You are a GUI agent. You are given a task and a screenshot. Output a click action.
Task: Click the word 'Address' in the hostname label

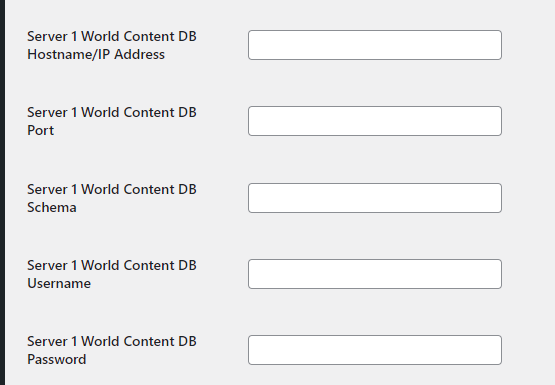[x=139, y=54]
